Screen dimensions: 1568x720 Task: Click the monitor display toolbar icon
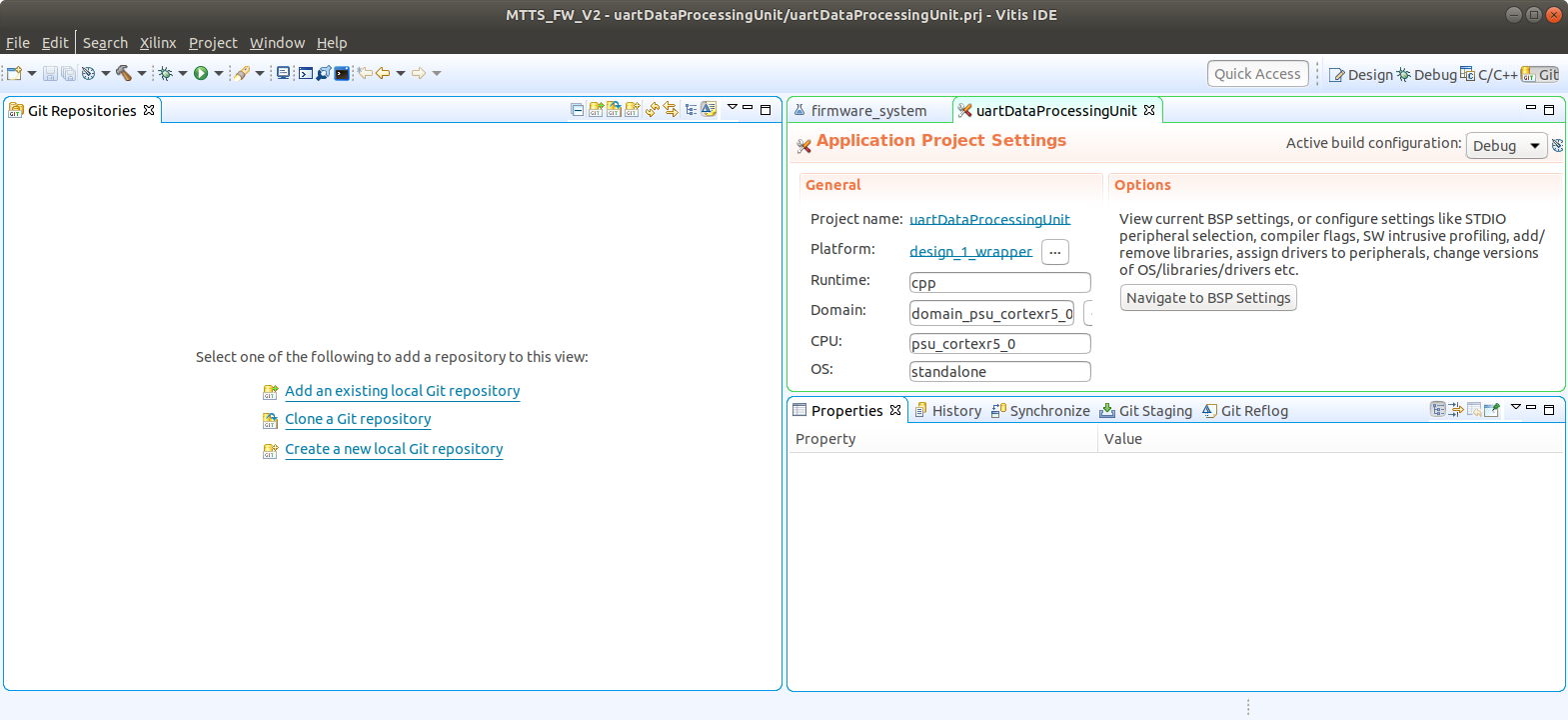click(x=284, y=73)
